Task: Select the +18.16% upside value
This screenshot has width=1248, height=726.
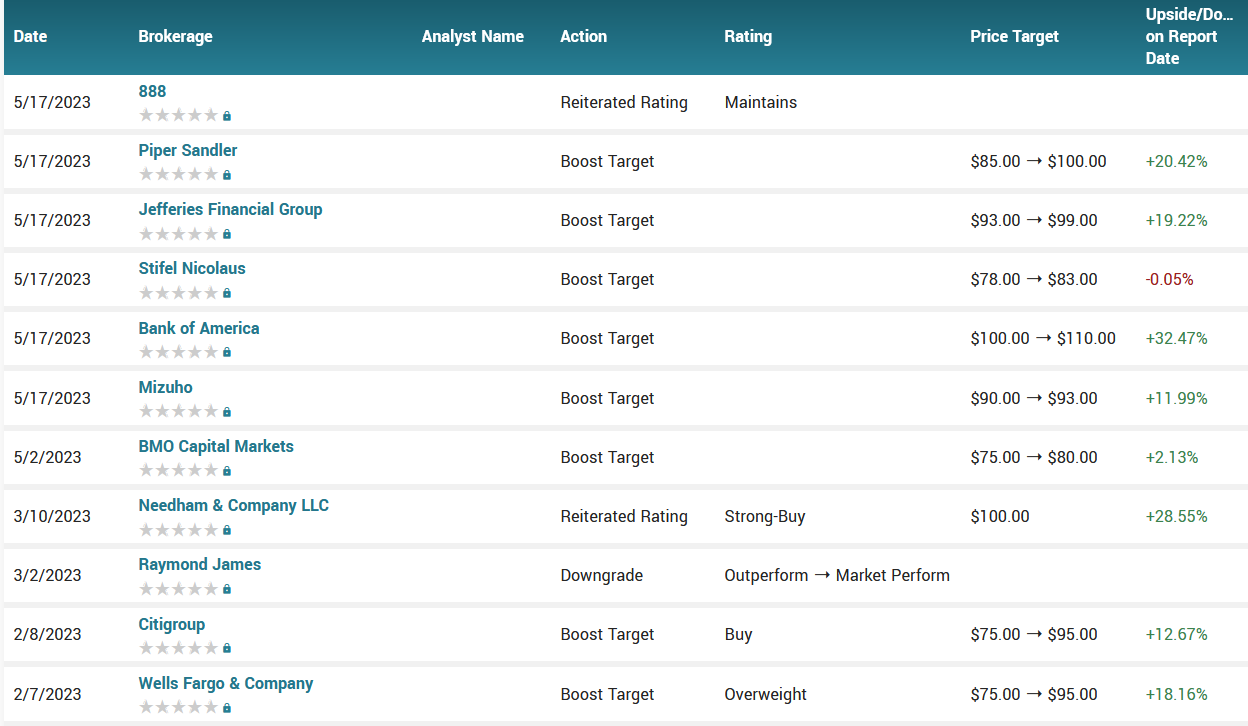Action: pyautogui.click(x=1177, y=694)
